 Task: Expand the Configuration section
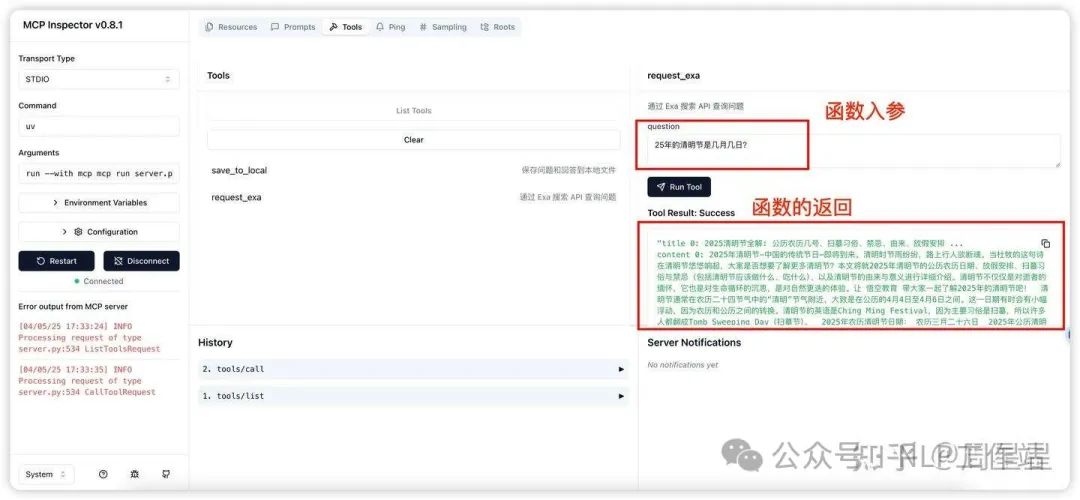(x=98, y=232)
